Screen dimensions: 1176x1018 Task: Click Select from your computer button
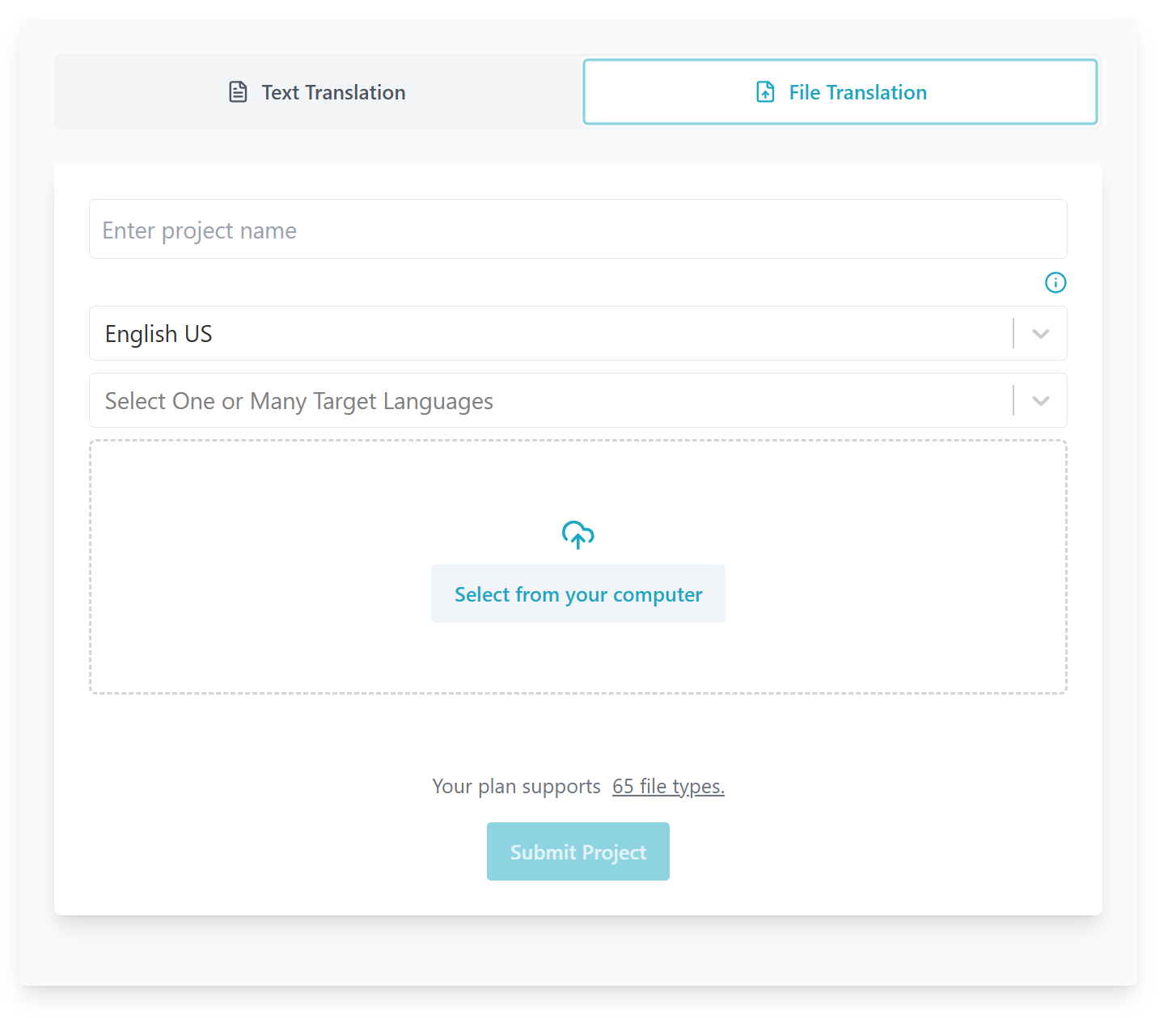point(578,593)
